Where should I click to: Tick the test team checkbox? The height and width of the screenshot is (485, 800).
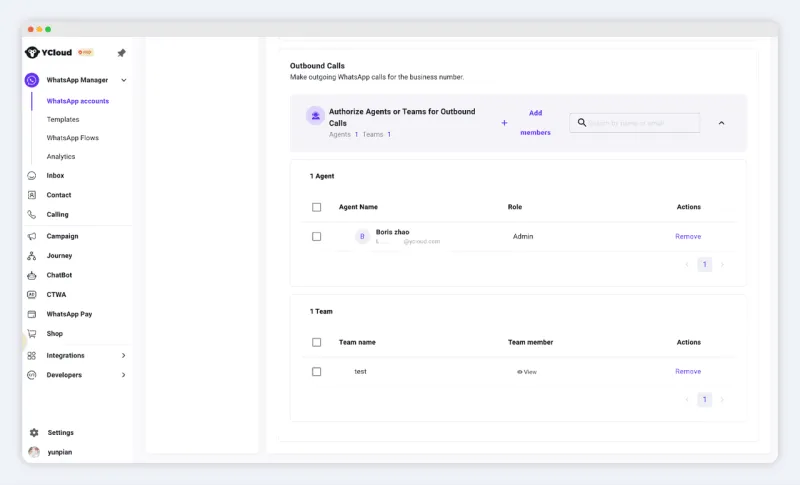(x=317, y=372)
